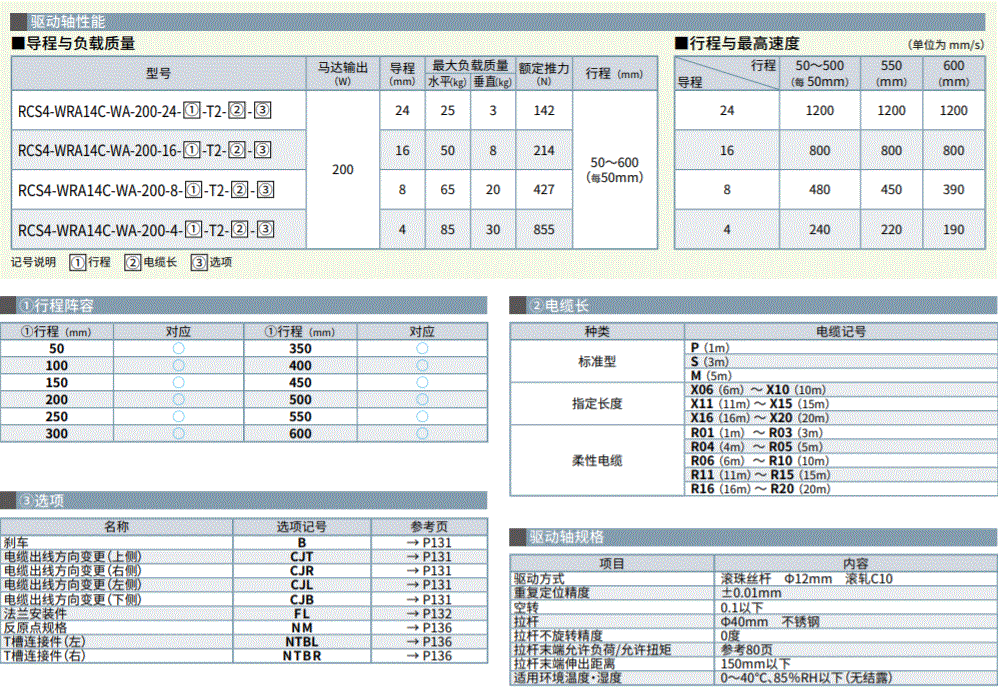Click model RCS4-WRA14C-WA-200-24 row text
998x687 pixels.
(144, 111)
